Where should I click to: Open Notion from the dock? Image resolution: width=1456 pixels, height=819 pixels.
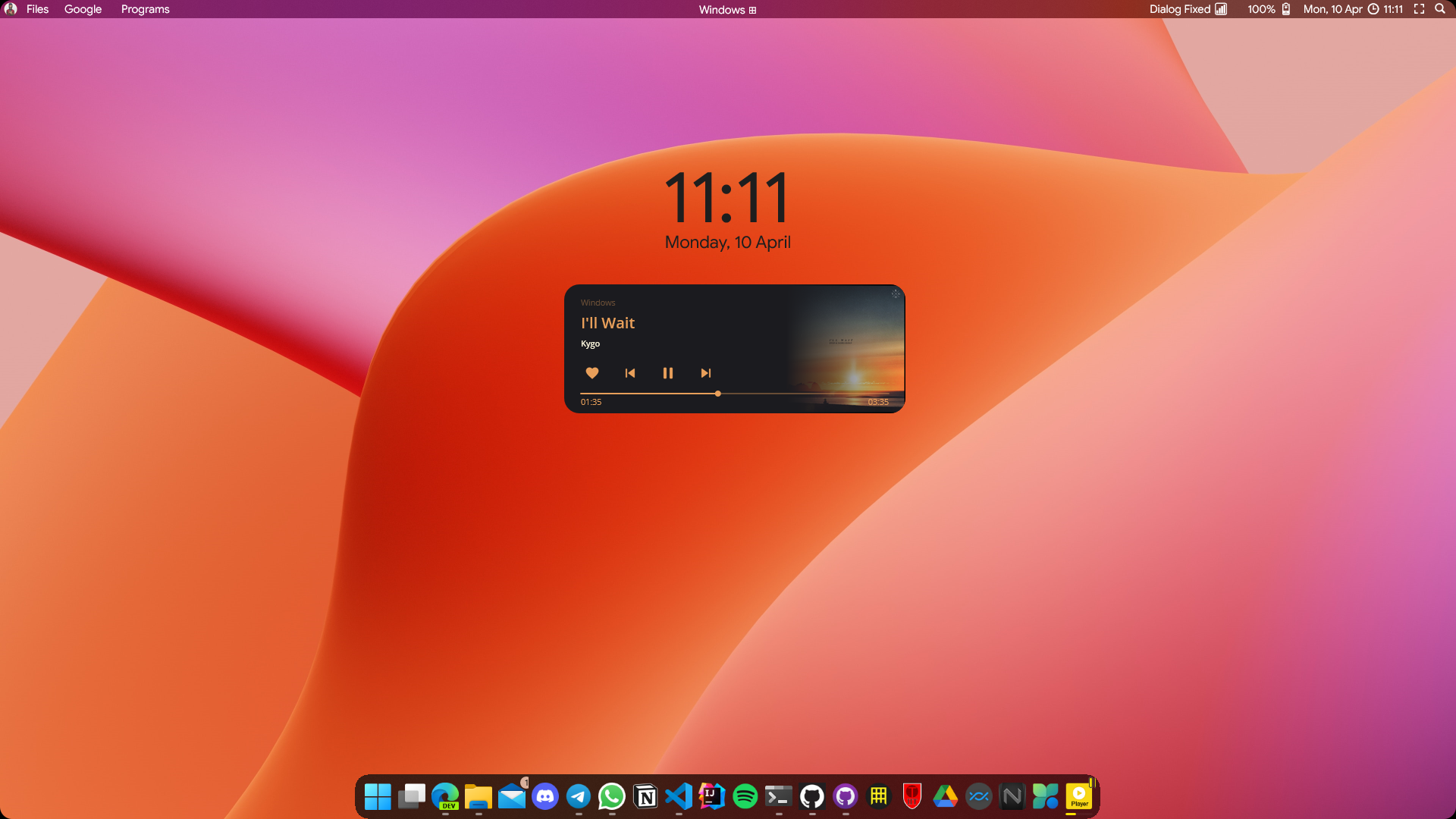(x=645, y=796)
